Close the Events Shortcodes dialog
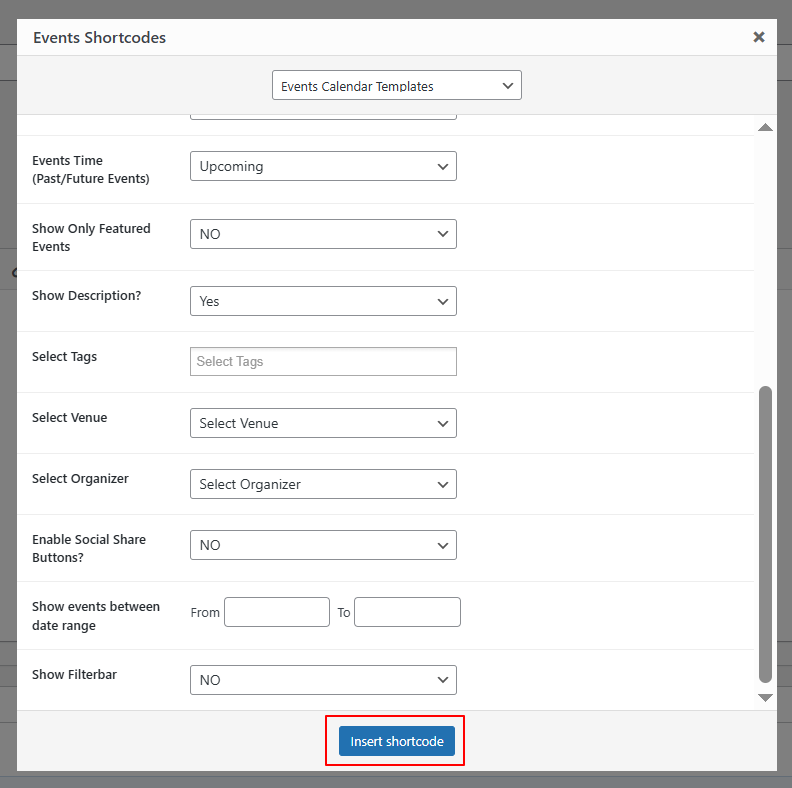The width and height of the screenshot is (792, 788). click(758, 37)
